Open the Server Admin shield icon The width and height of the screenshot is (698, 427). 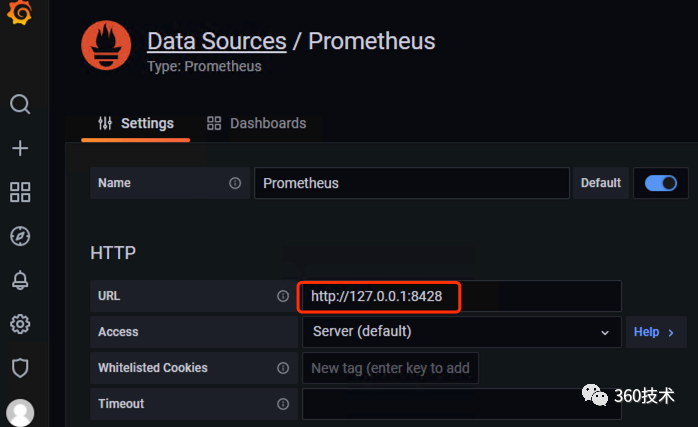click(20, 368)
